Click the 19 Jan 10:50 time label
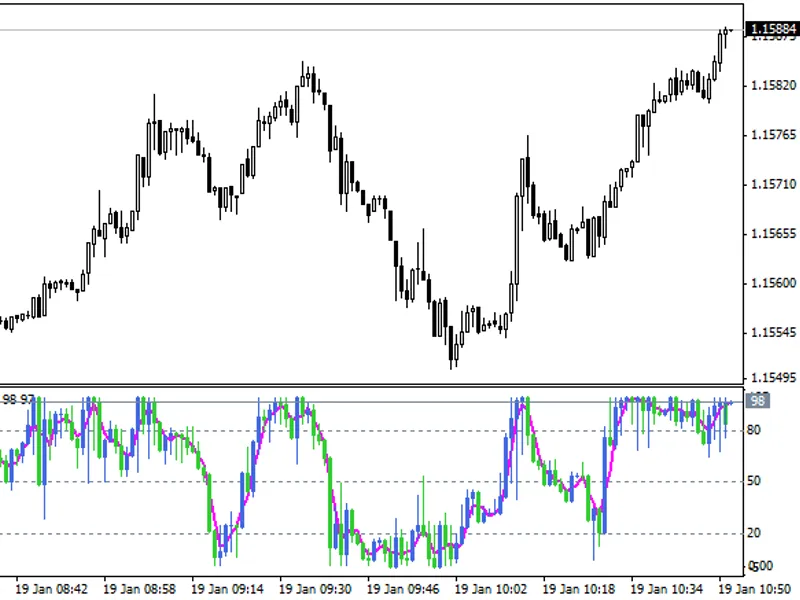Viewport: 800px width, 600px height. [x=755, y=589]
